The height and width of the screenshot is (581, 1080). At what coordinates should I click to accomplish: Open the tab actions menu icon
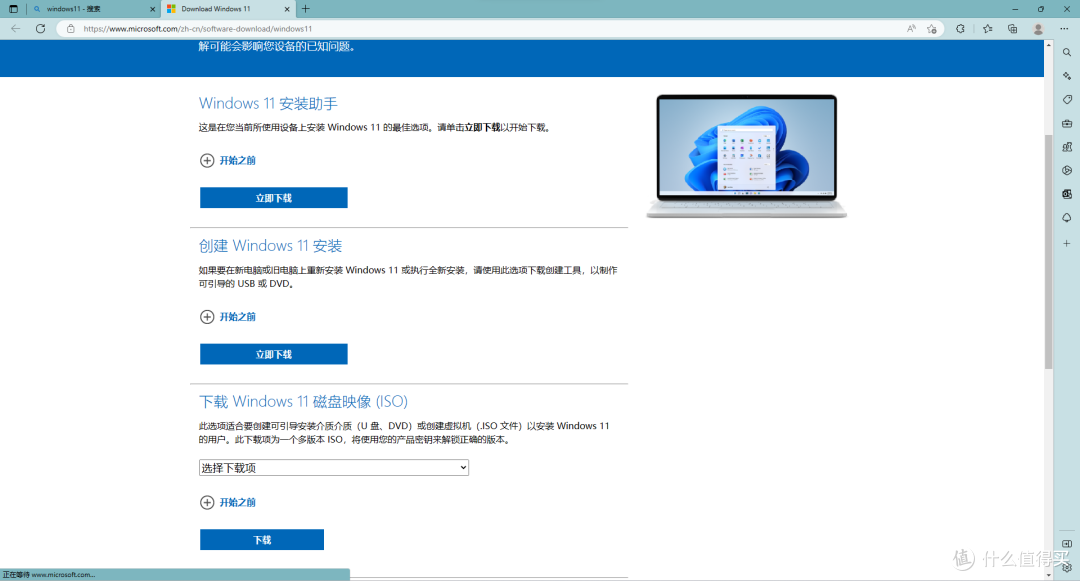click(x=13, y=9)
